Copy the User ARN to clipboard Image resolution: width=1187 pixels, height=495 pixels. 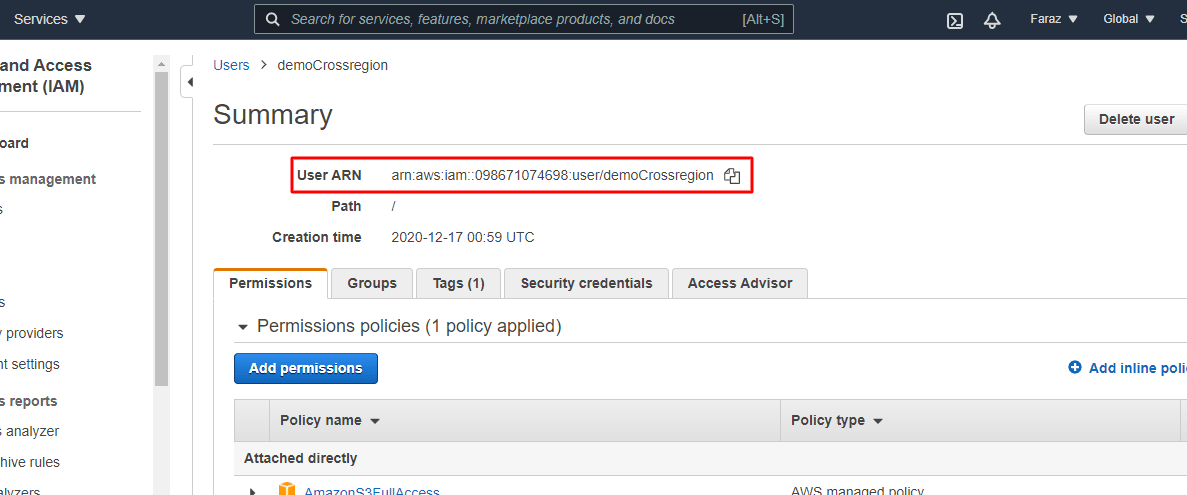coord(731,176)
